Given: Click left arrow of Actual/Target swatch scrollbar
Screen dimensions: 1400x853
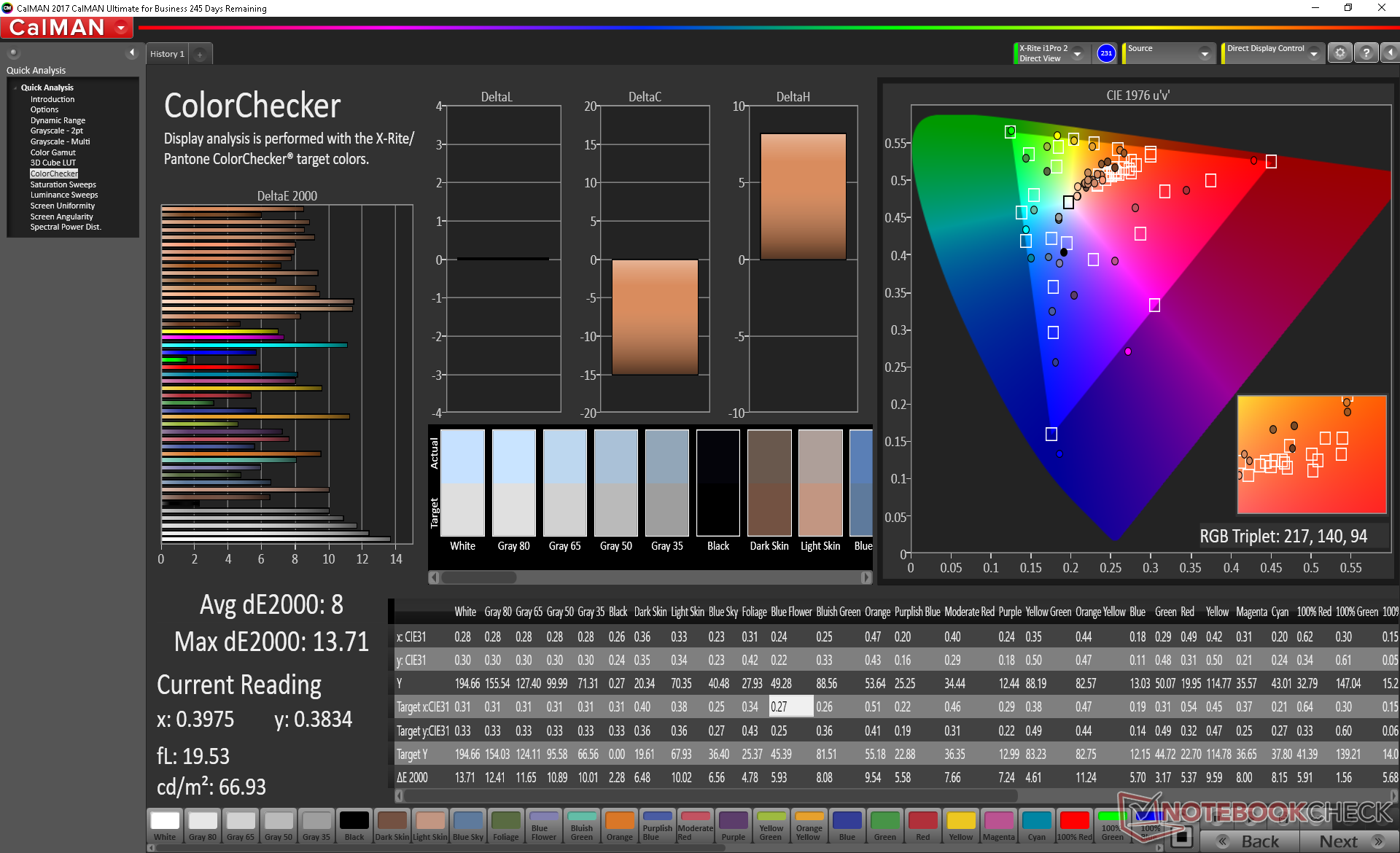Looking at the screenshot, I should tap(435, 577).
